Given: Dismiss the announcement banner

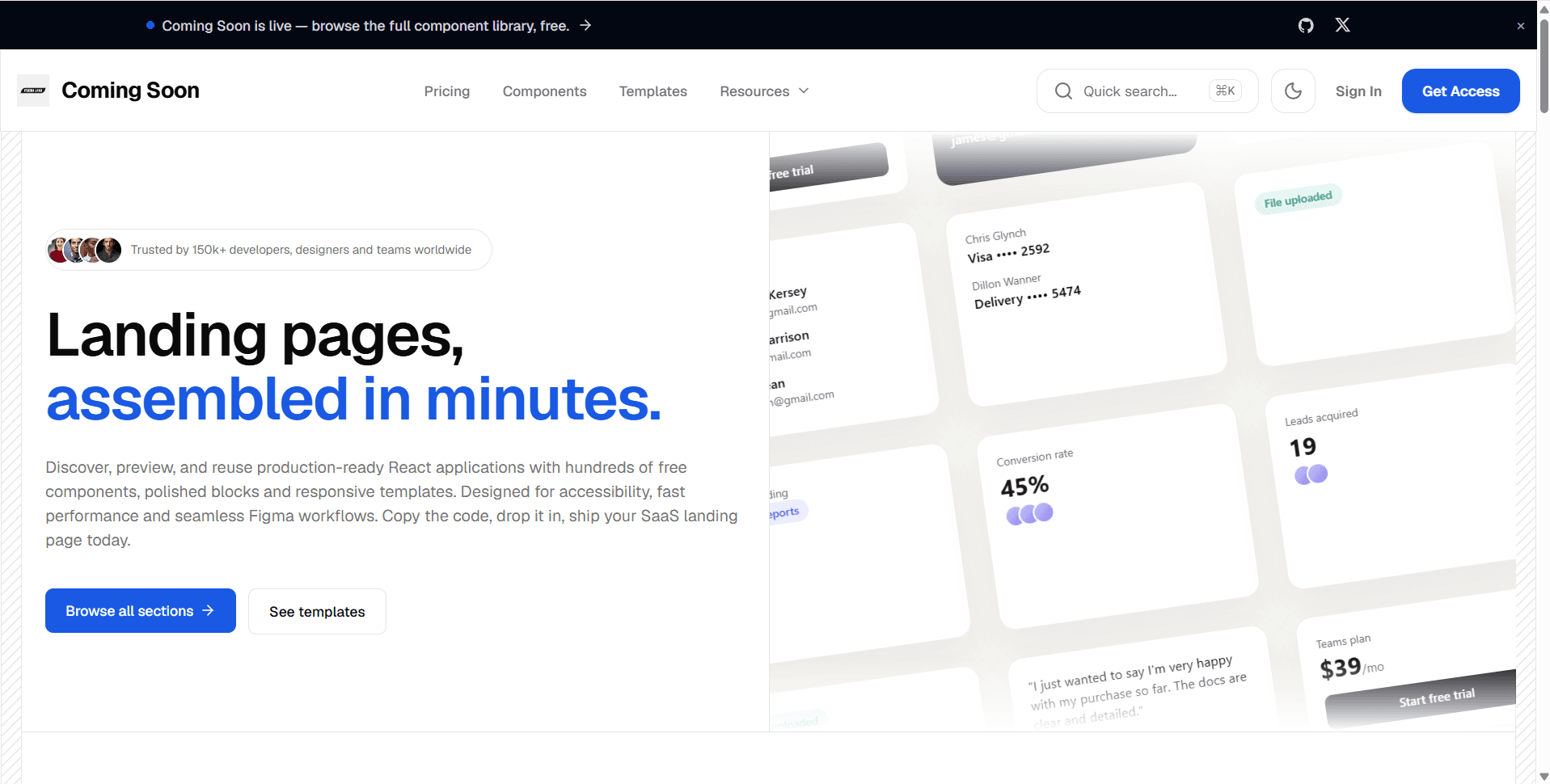Looking at the screenshot, I should 1521,26.
